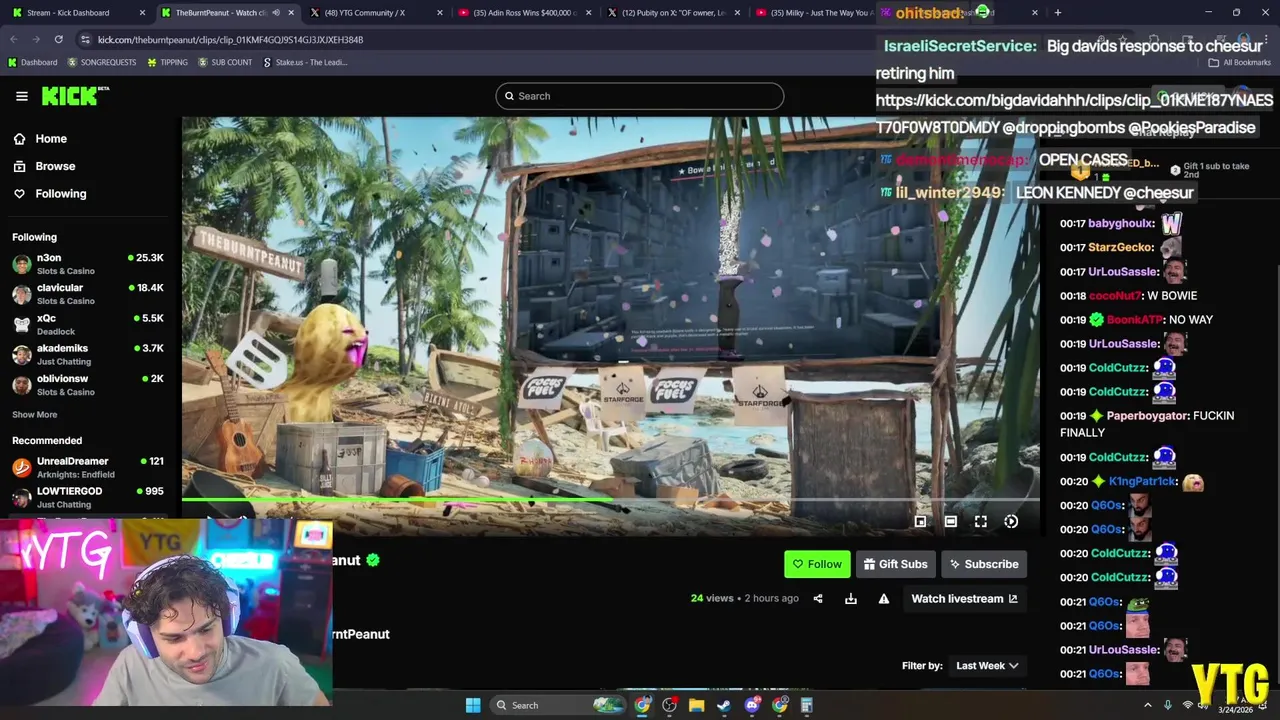The width and height of the screenshot is (1280, 720).
Task: Open the Windows Start menu
Action: pos(473,705)
